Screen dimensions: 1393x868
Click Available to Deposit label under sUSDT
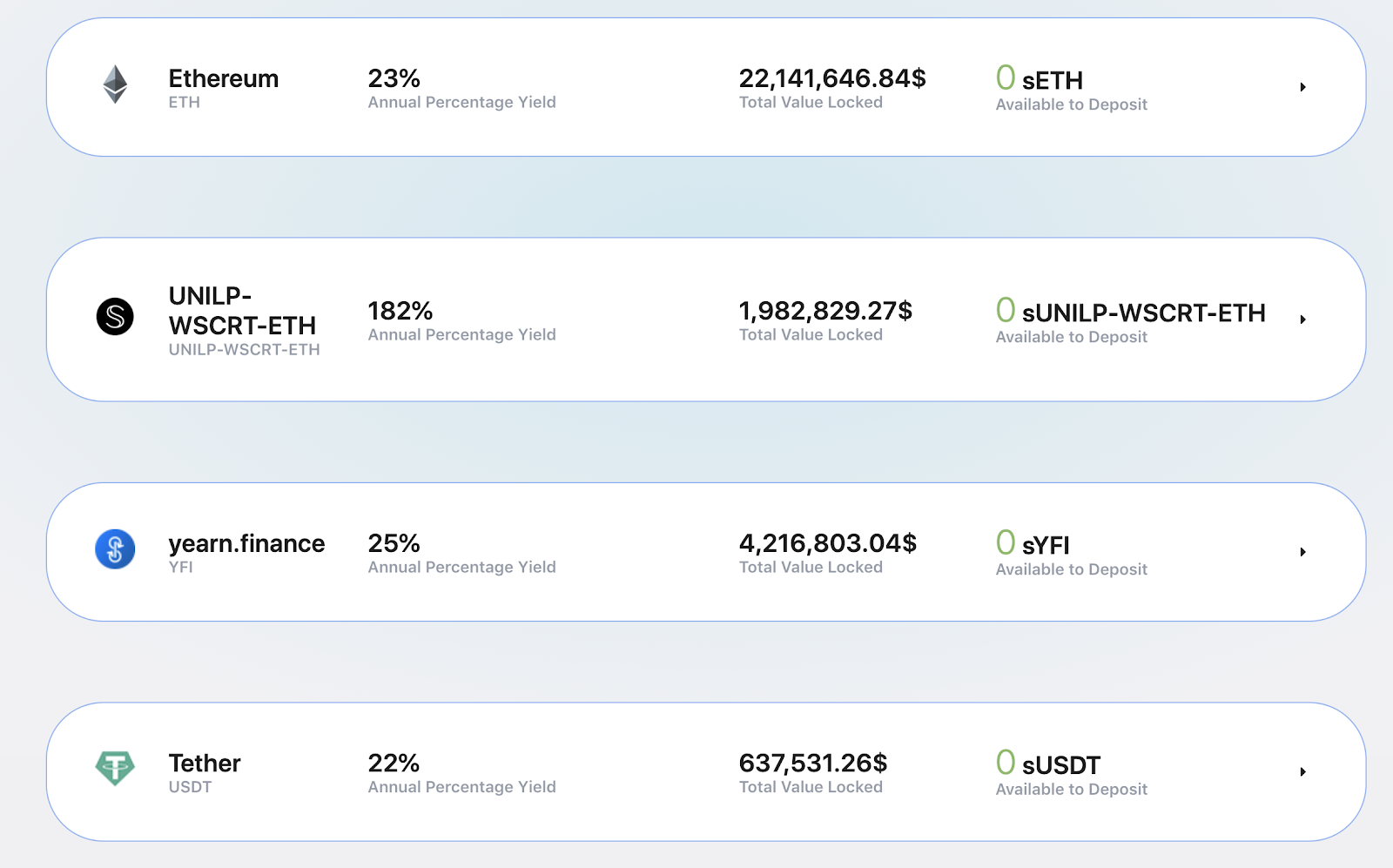(x=1072, y=790)
